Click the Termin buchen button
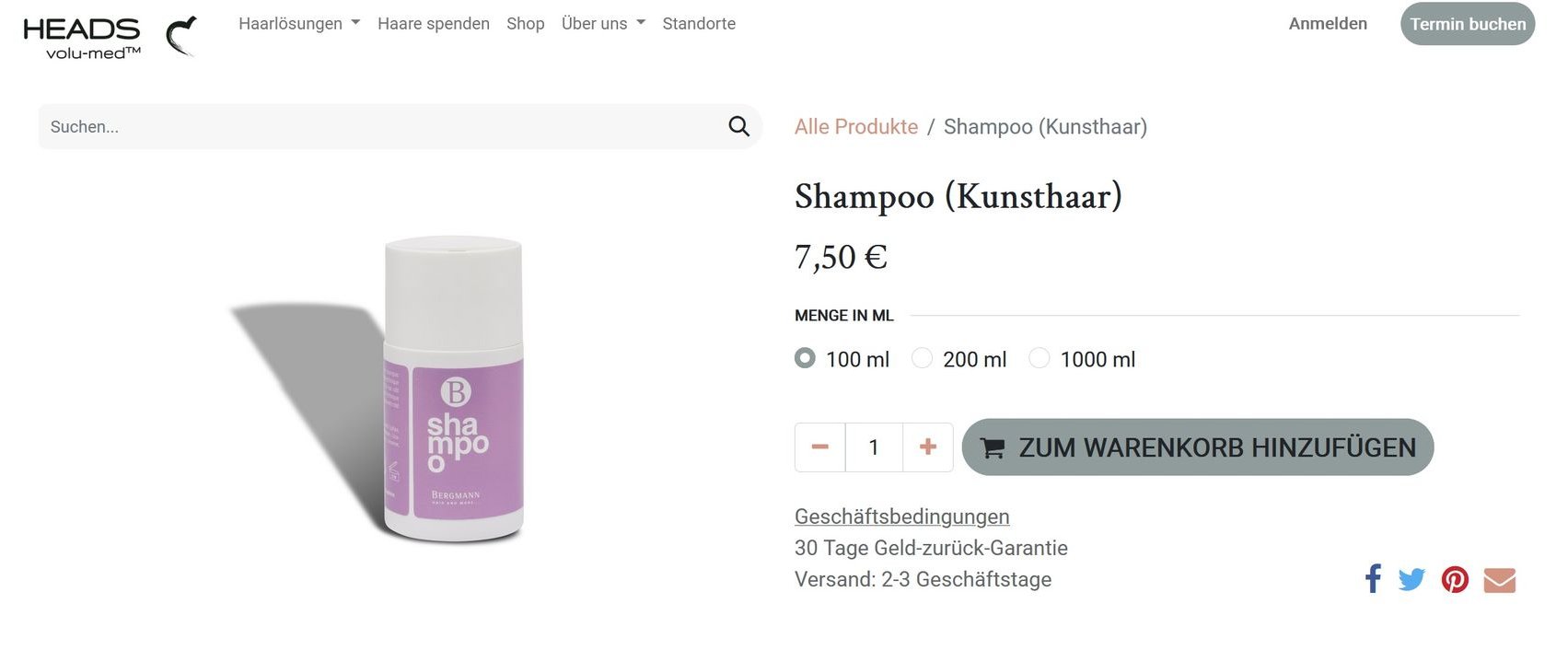1568x650 pixels. pyautogui.click(x=1468, y=24)
